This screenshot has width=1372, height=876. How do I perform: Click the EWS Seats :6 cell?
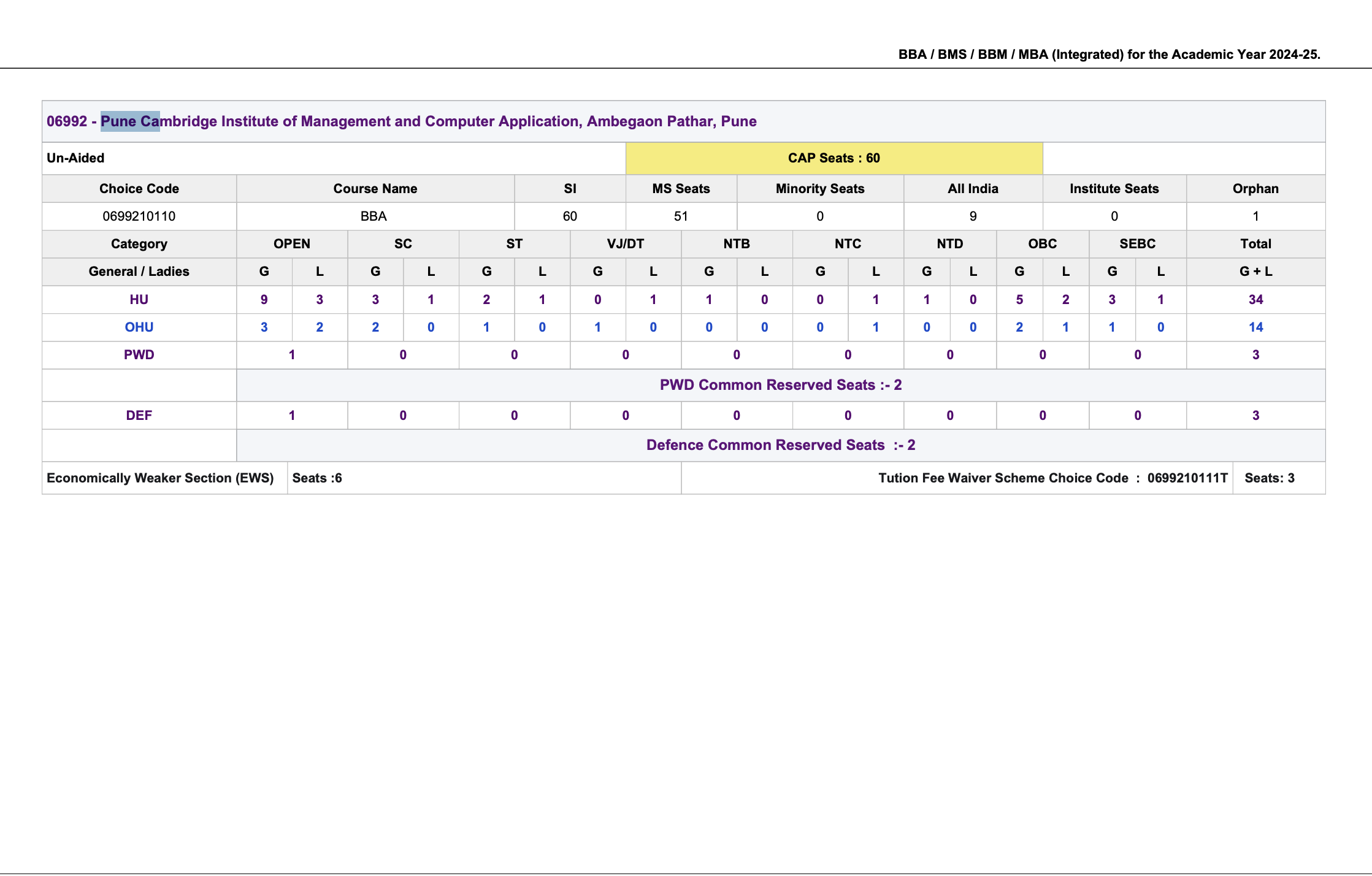(x=484, y=478)
